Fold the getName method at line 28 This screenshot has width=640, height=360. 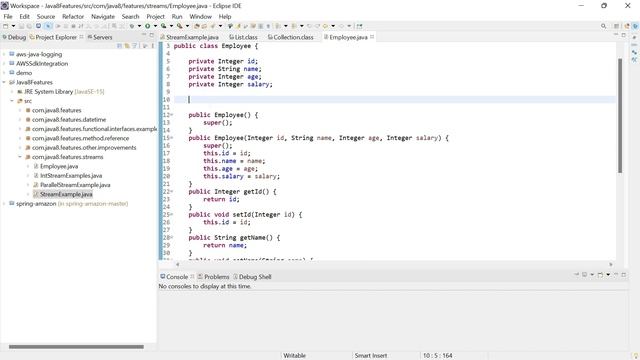pyautogui.click(x=171, y=238)
